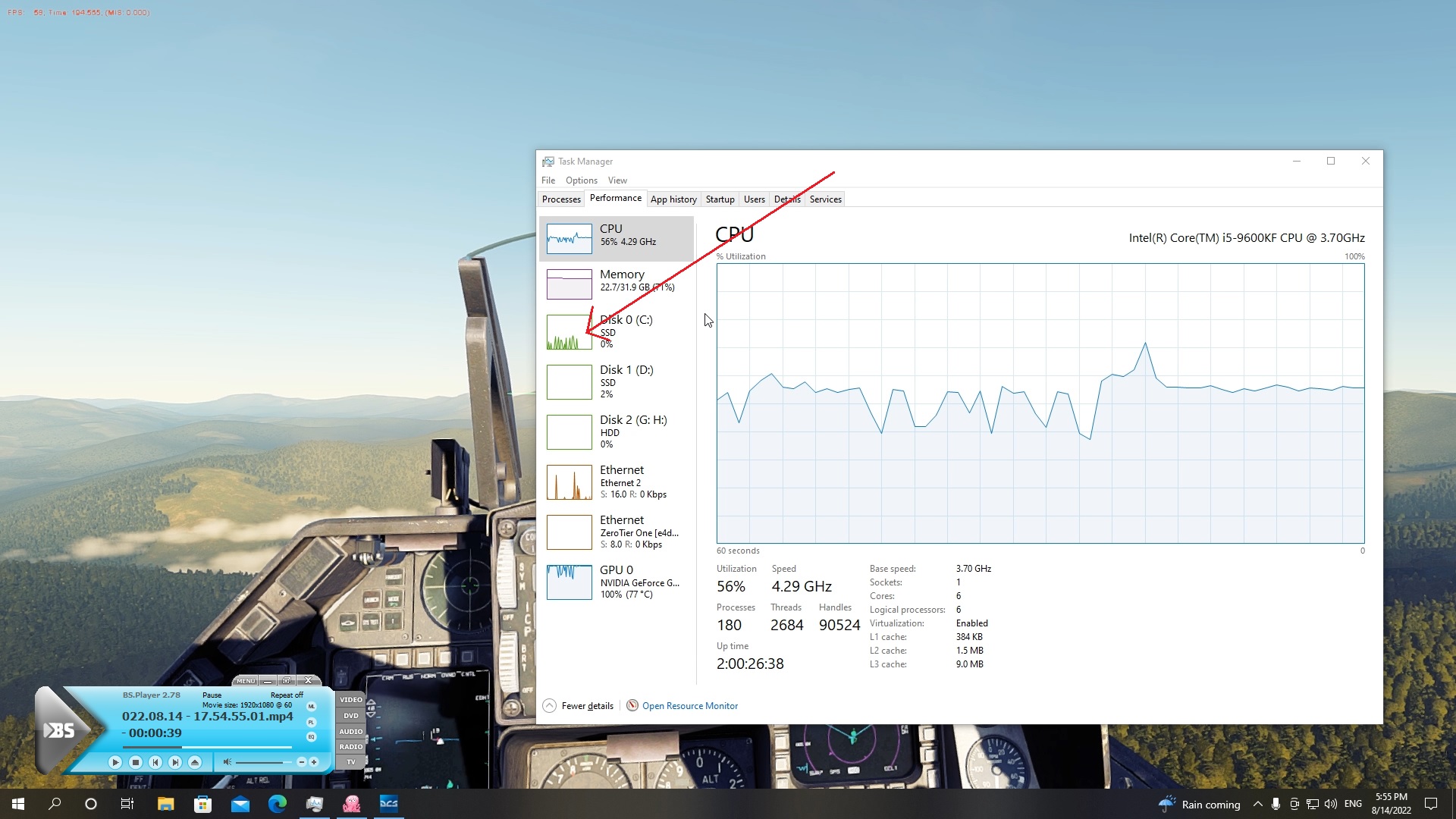This screenshot has width=1456, height=819.
Task: Select the AUDIO button on BS.Player
Action: point(351,732)
